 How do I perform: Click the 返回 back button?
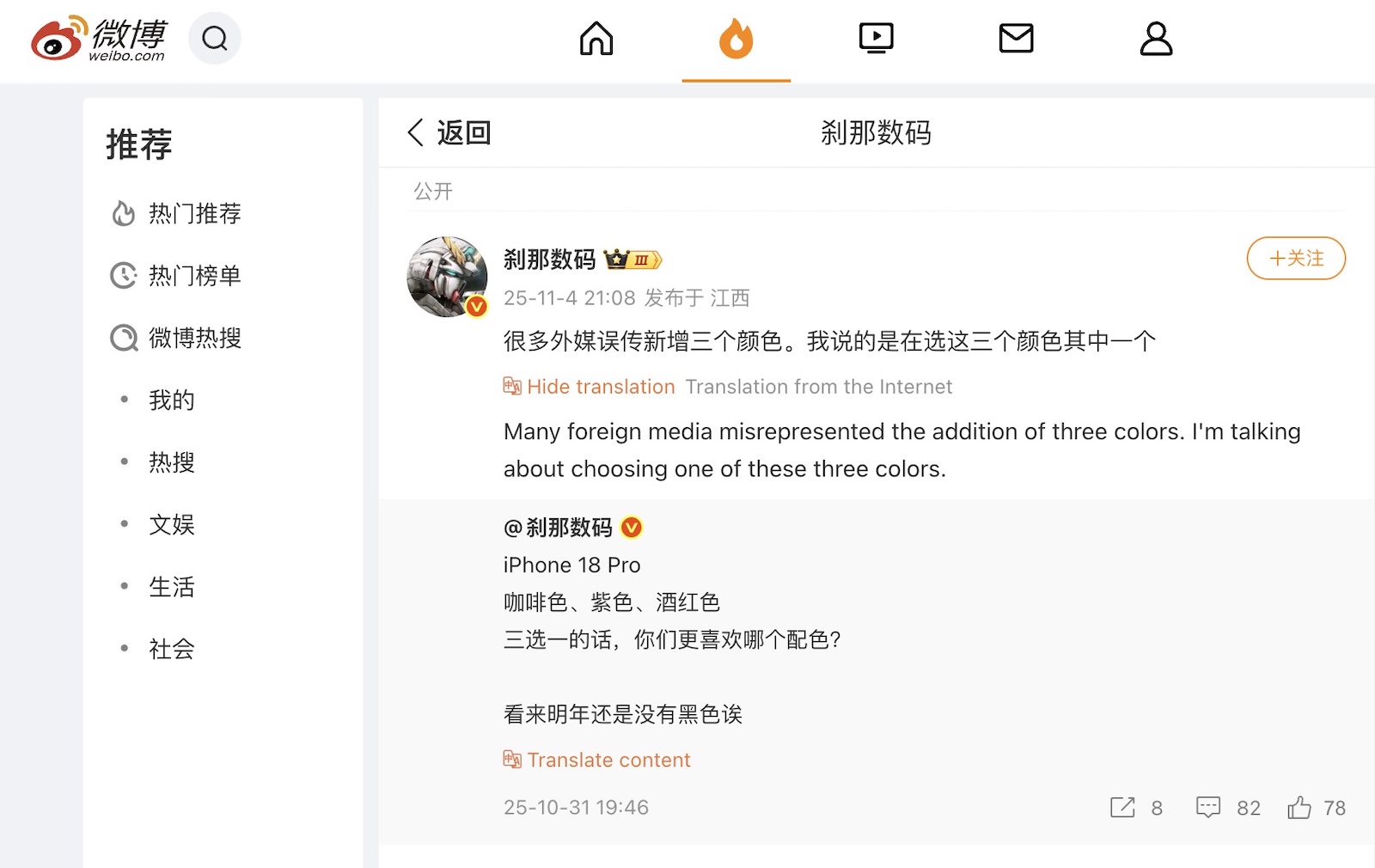[448, 133]
